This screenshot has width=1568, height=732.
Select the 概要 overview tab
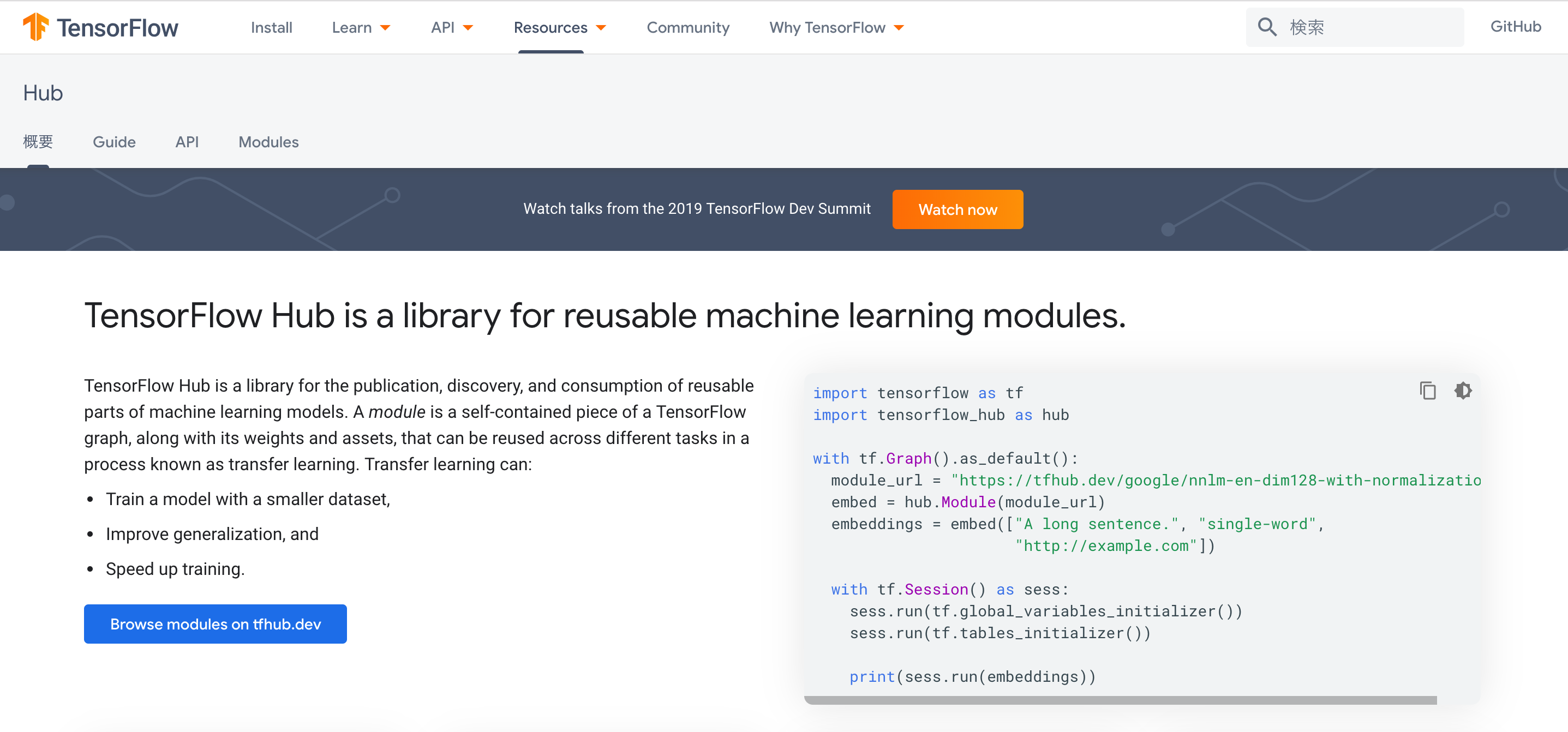[38, 142]
